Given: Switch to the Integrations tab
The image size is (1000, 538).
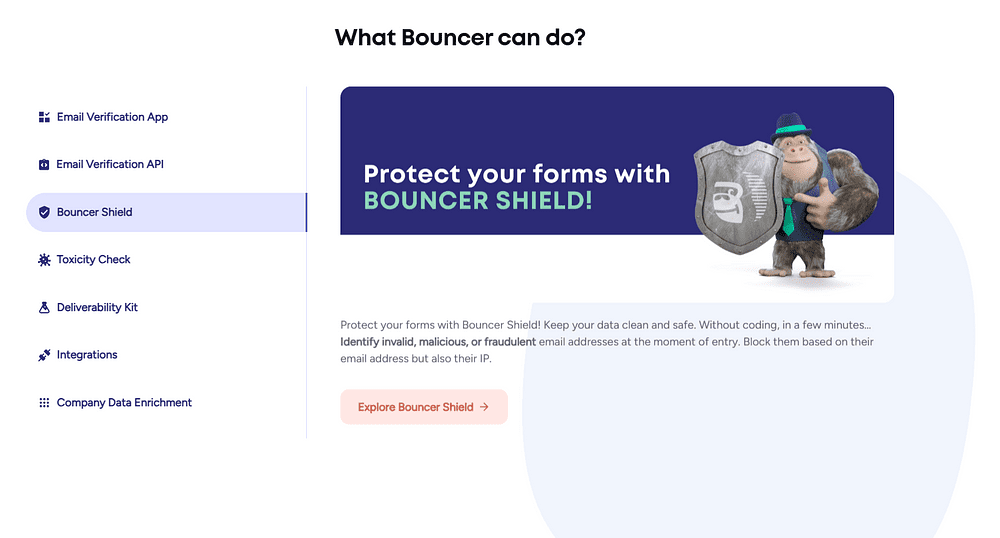Looking at the screenshot, I should [x=87, y=354].
